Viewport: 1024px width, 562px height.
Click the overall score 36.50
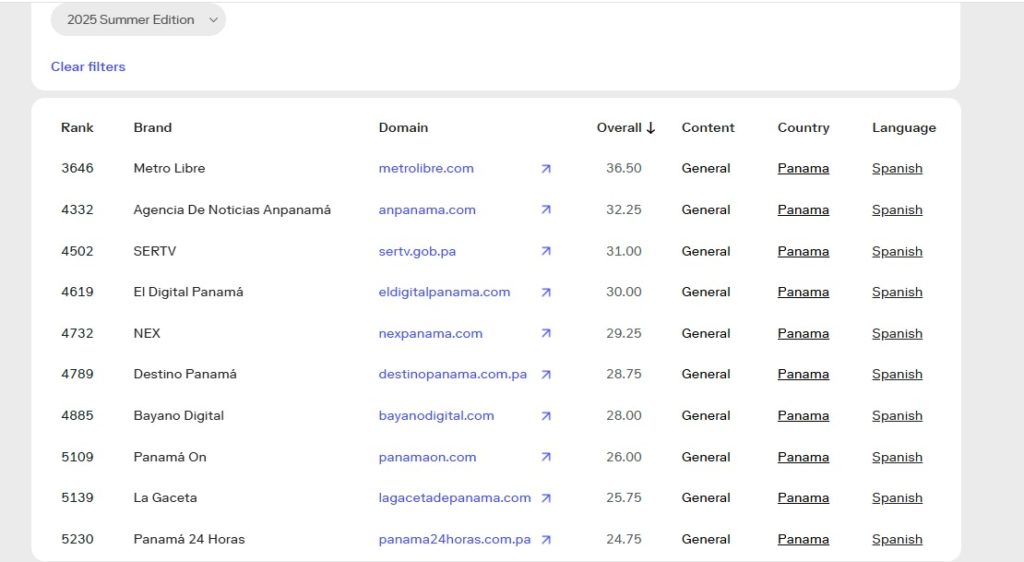(624, 168)
